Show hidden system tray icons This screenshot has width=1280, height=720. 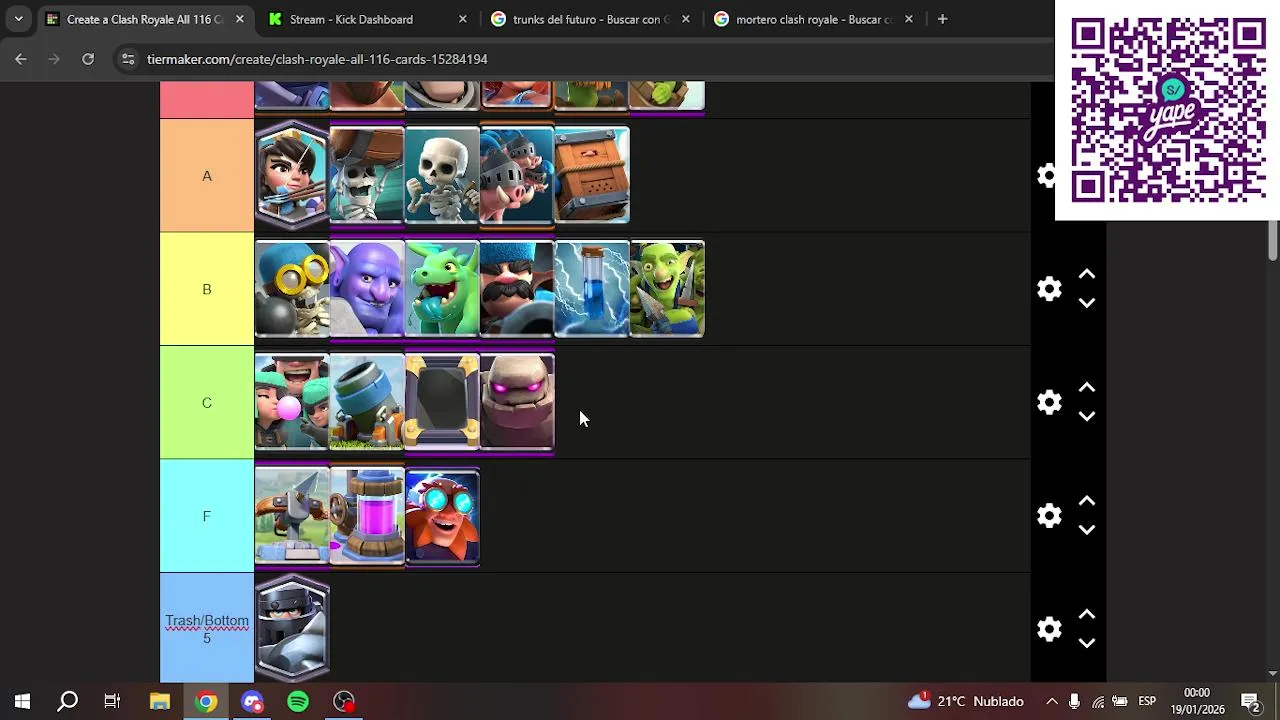[x=1052, y=701]
